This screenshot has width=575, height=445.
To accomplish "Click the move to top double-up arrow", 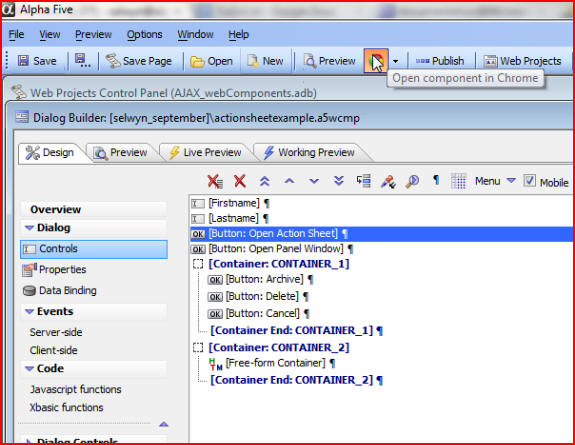I will coord(264,181).
